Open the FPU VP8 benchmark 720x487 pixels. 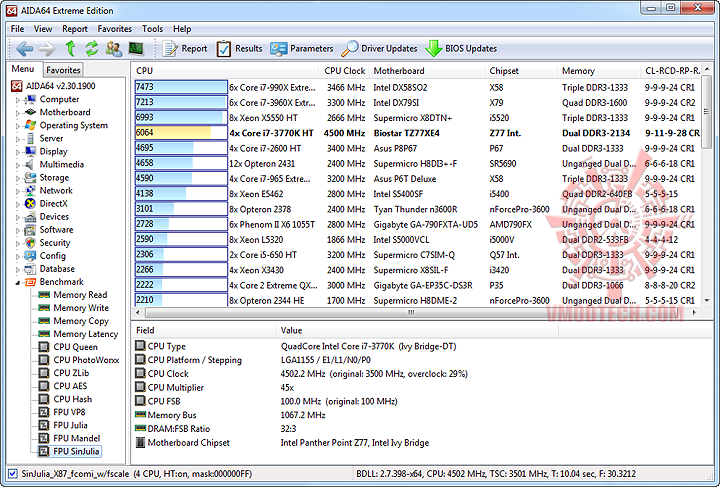(69, 412)
